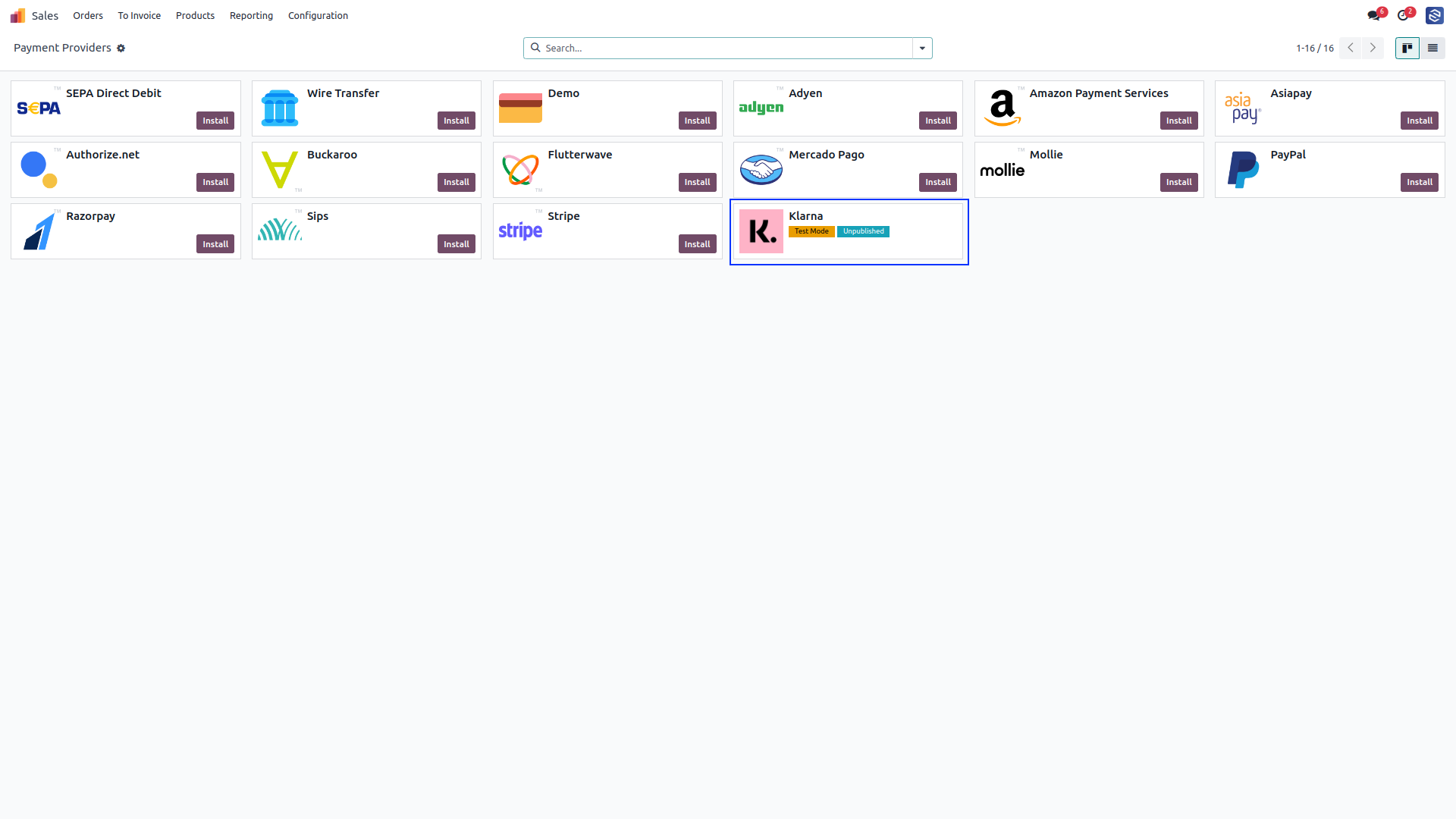
Task: Click the Mercado Pago title
Action: 827,155
